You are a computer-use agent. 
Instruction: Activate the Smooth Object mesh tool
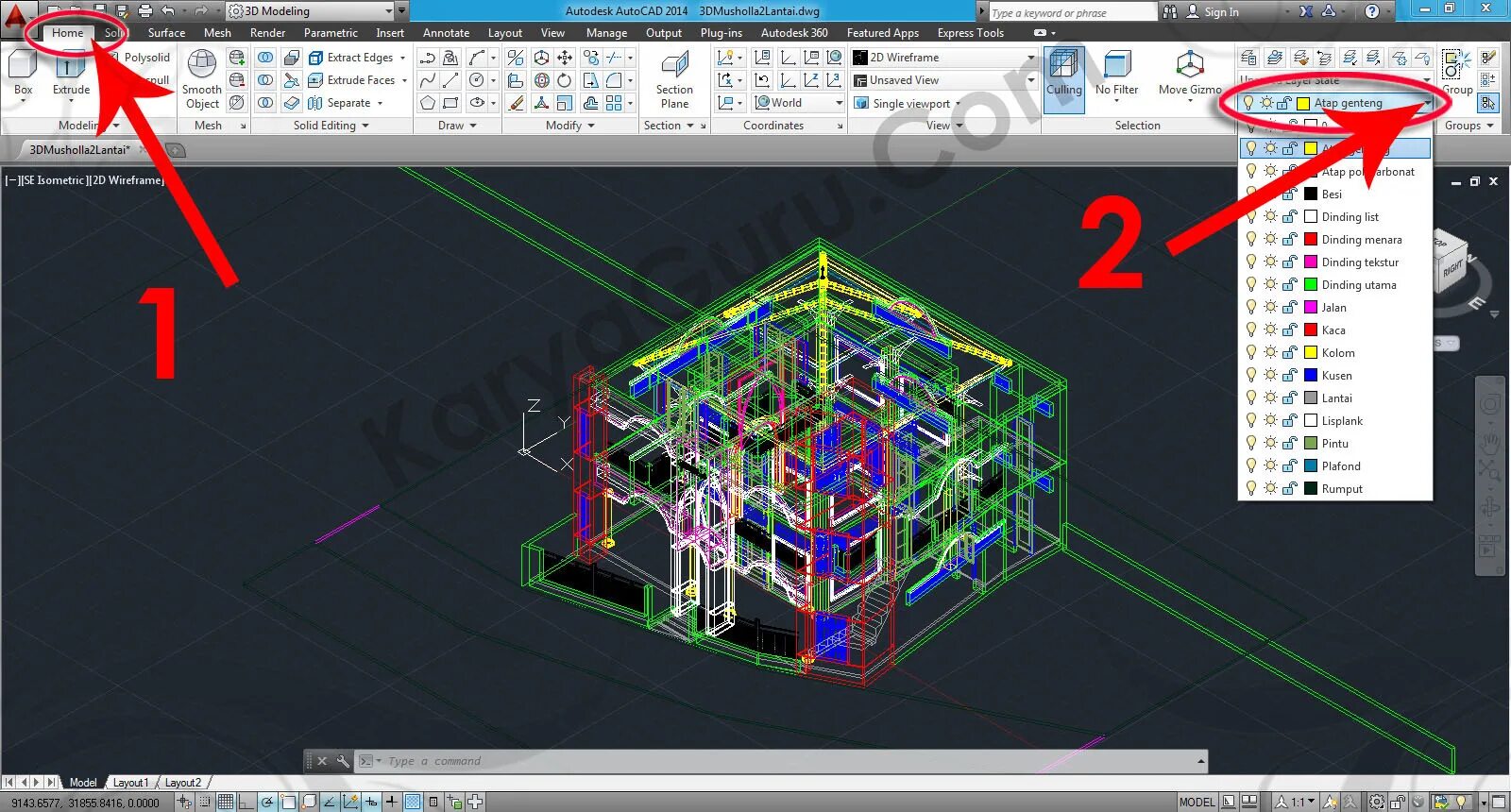click(202, 79)
